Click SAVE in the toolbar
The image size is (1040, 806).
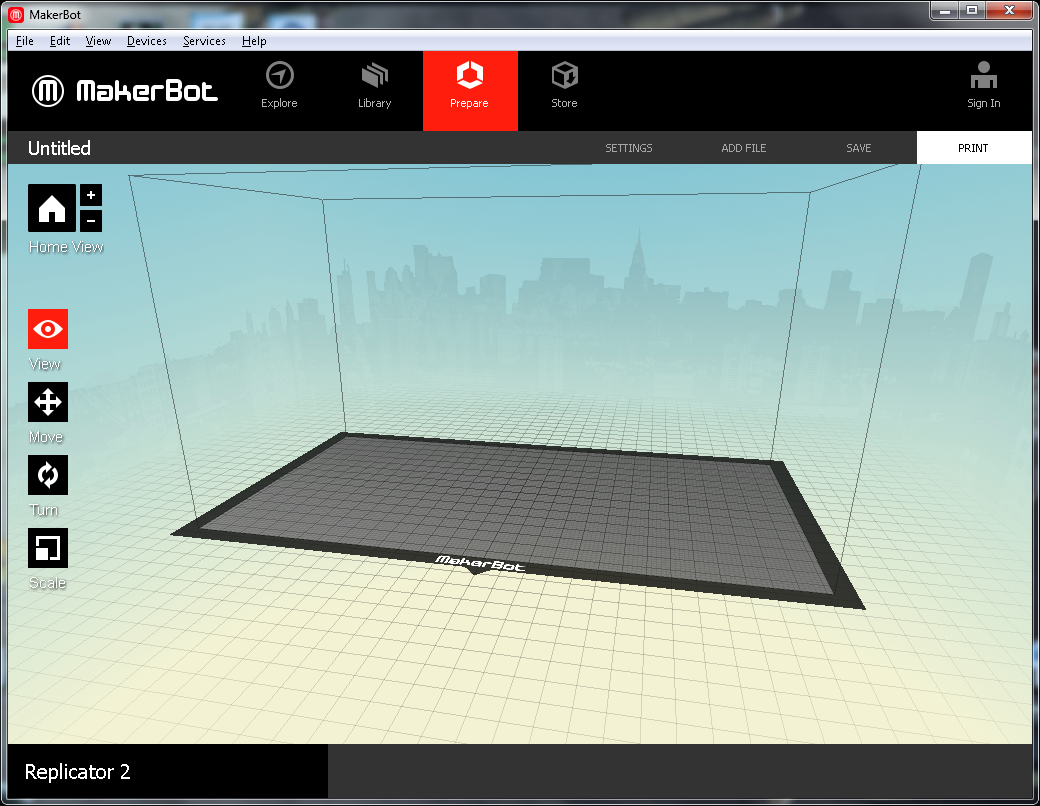coord(859,148)
